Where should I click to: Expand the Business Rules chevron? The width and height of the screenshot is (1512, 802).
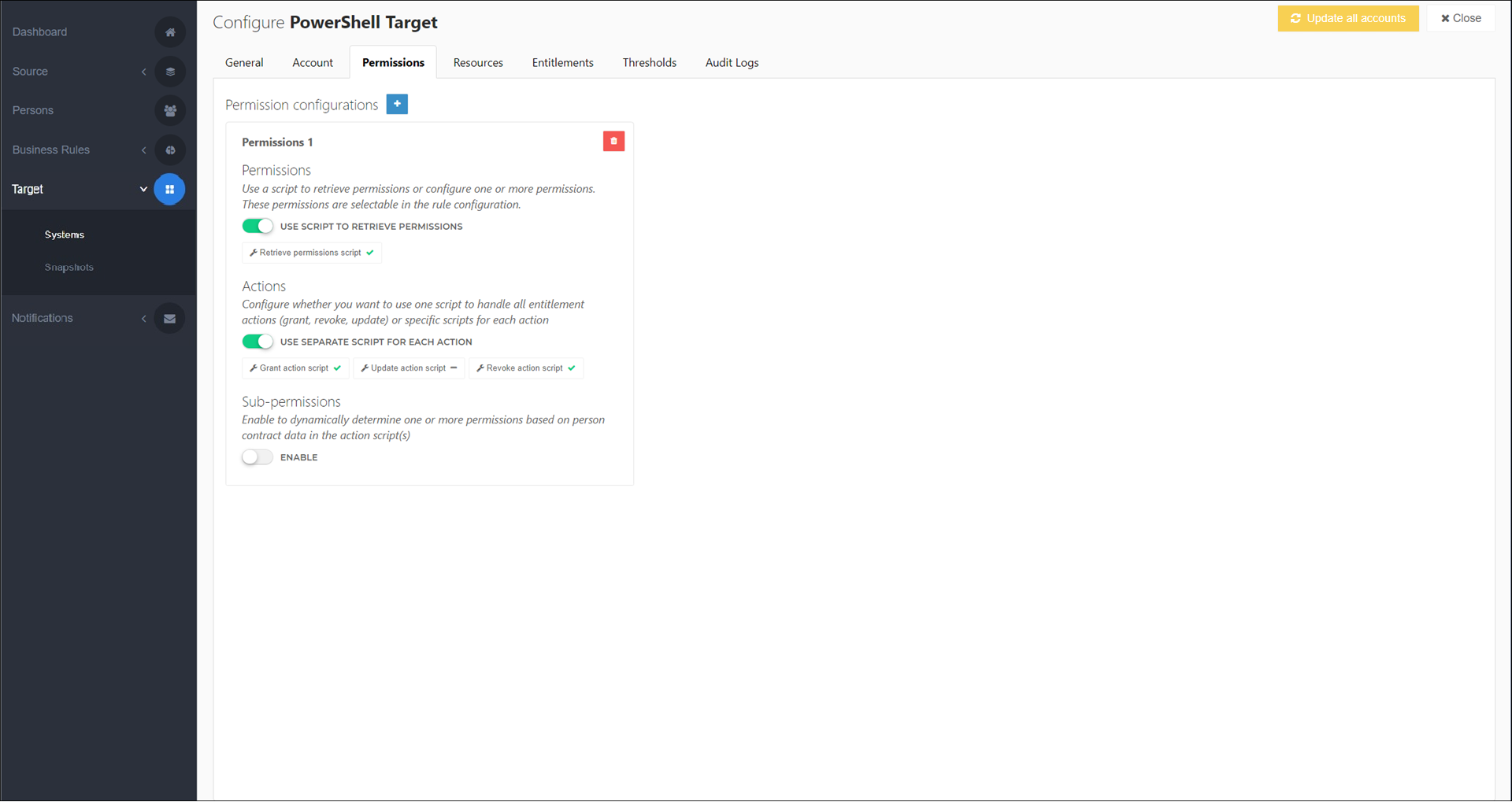click(144, 150)
